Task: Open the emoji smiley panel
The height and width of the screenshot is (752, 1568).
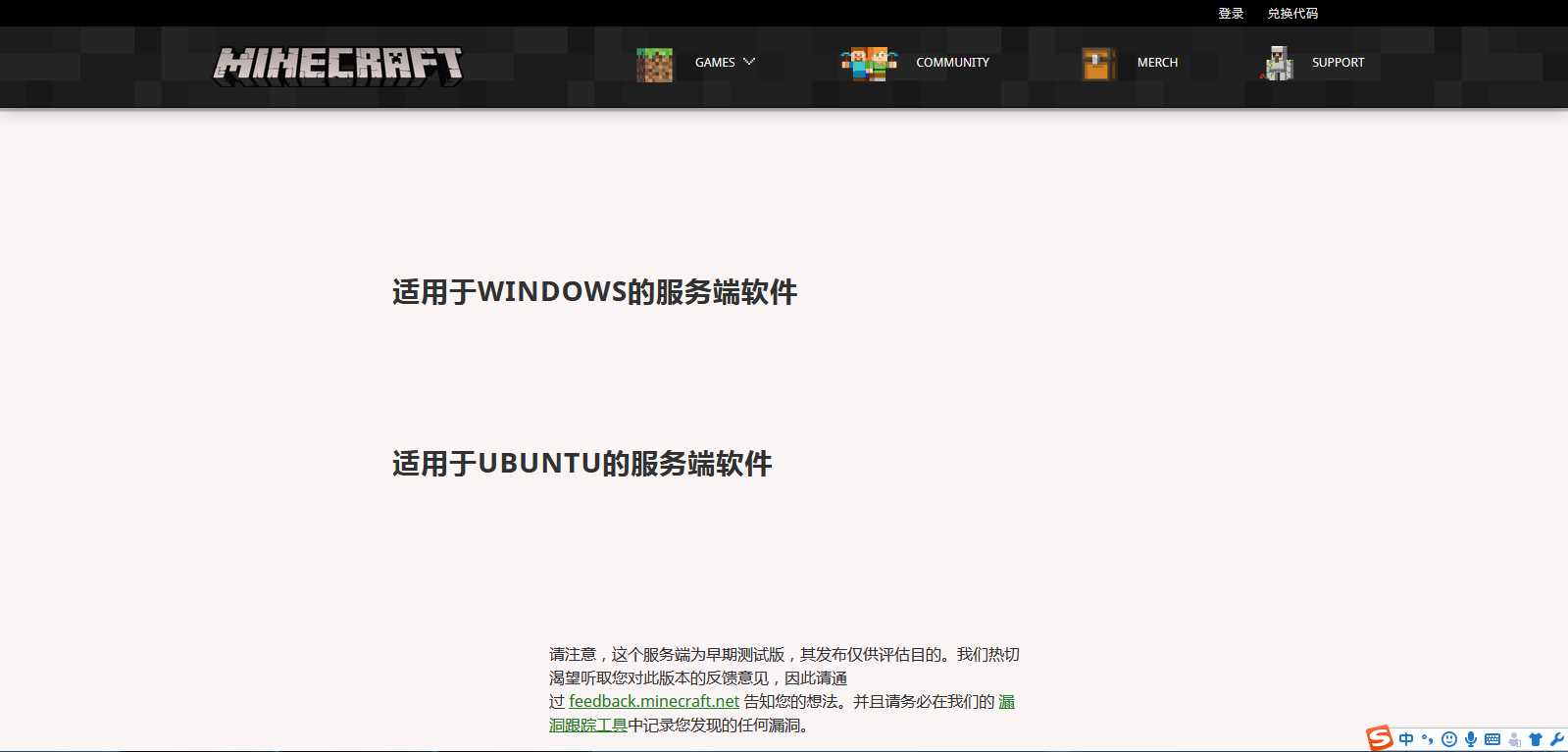Action: pyautogui.click(x=1449, y=739)
